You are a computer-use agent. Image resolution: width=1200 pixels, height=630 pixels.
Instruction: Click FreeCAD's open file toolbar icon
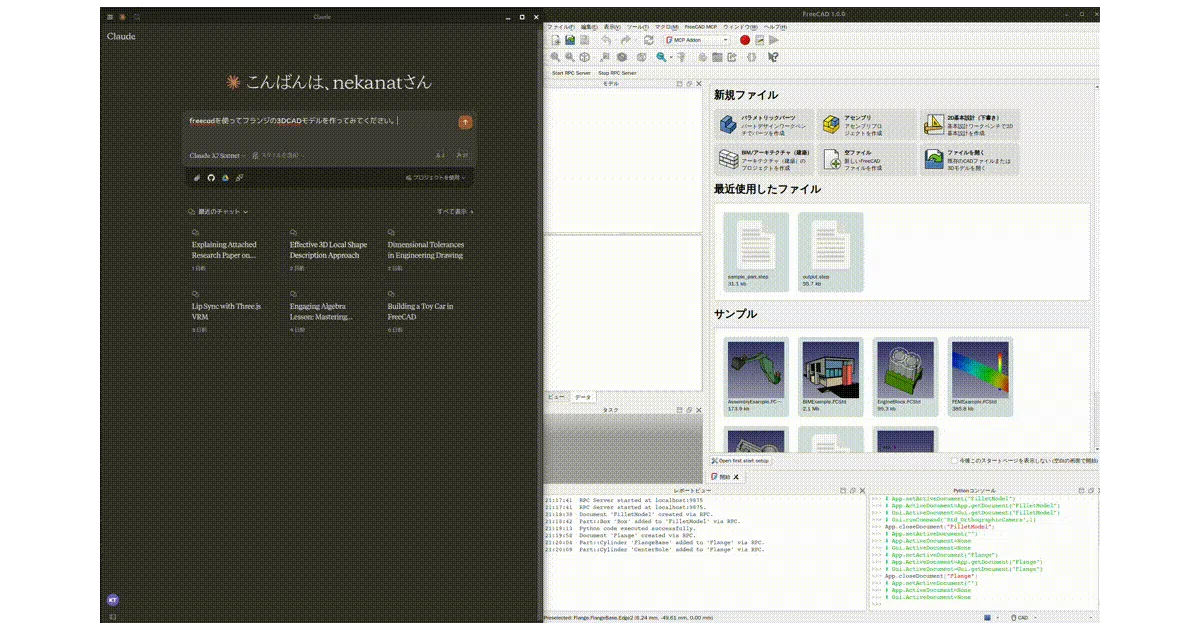pos(570,40)
